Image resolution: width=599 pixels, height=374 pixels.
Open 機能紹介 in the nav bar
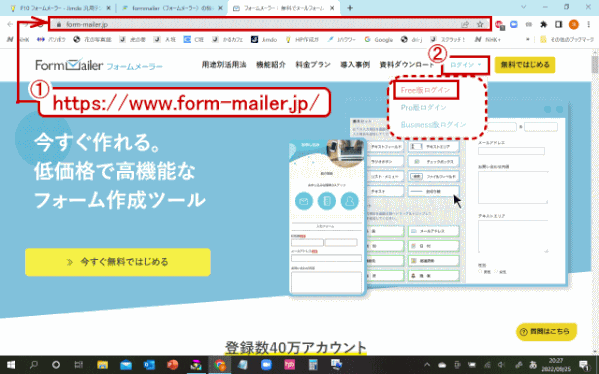point(271,65)
